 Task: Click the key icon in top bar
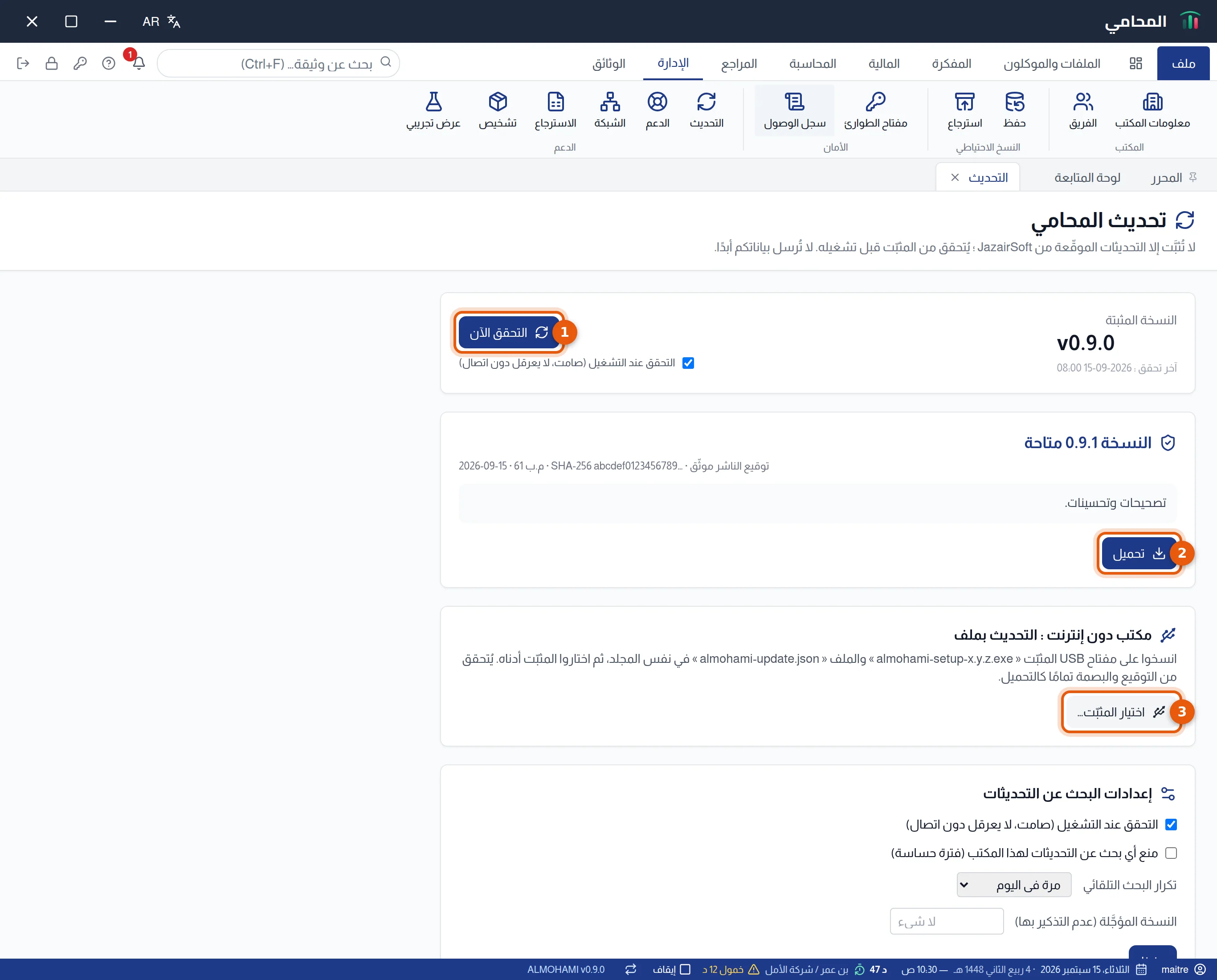80,63
